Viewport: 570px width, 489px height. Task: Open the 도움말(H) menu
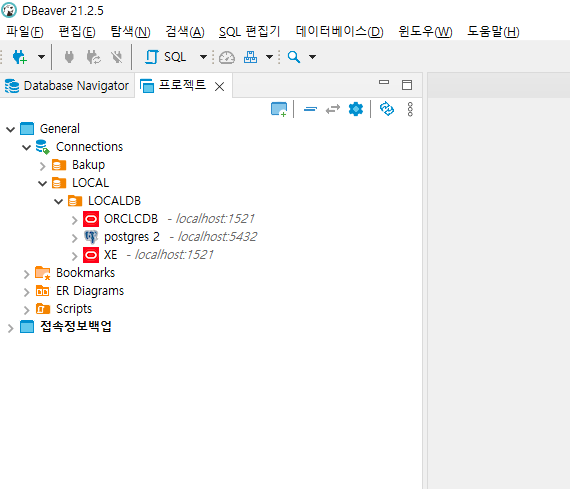pyautogui.click(x=493, y=32)
